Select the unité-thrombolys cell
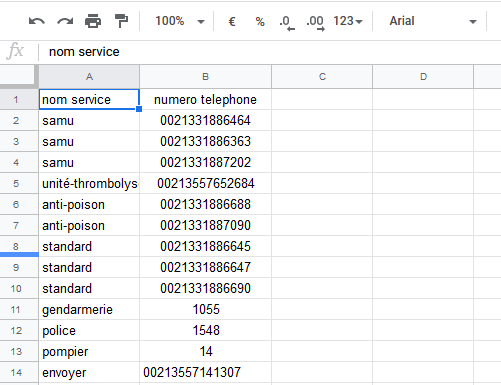Image resolution: width=501 pixels, height=385 pixels. 89,183
